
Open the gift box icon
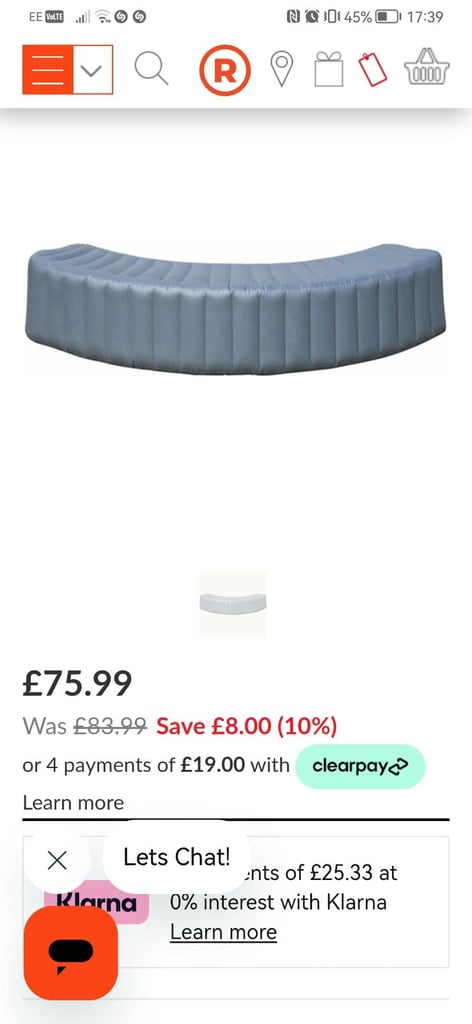point(328,69)
